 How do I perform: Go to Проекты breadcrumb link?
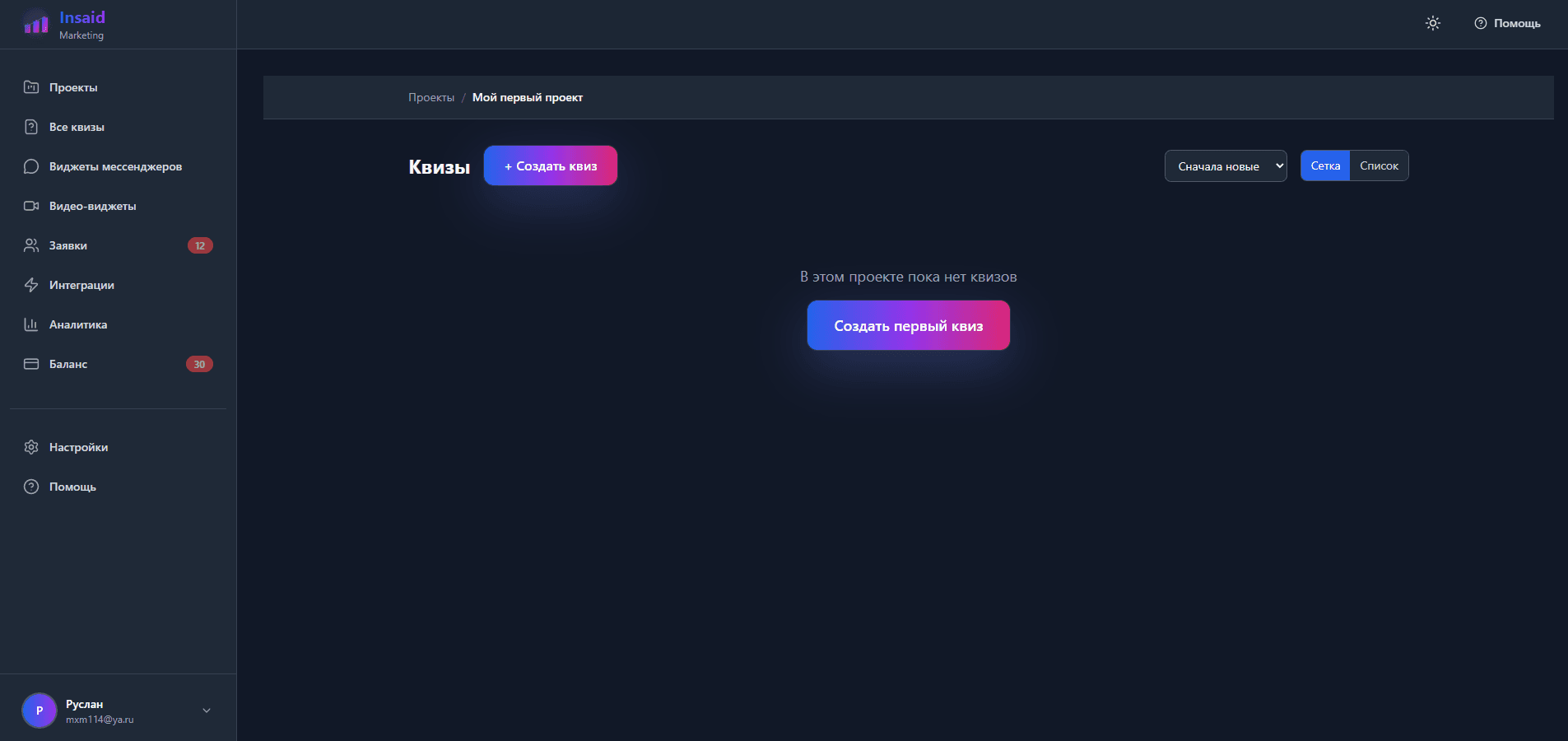[431, 97]
